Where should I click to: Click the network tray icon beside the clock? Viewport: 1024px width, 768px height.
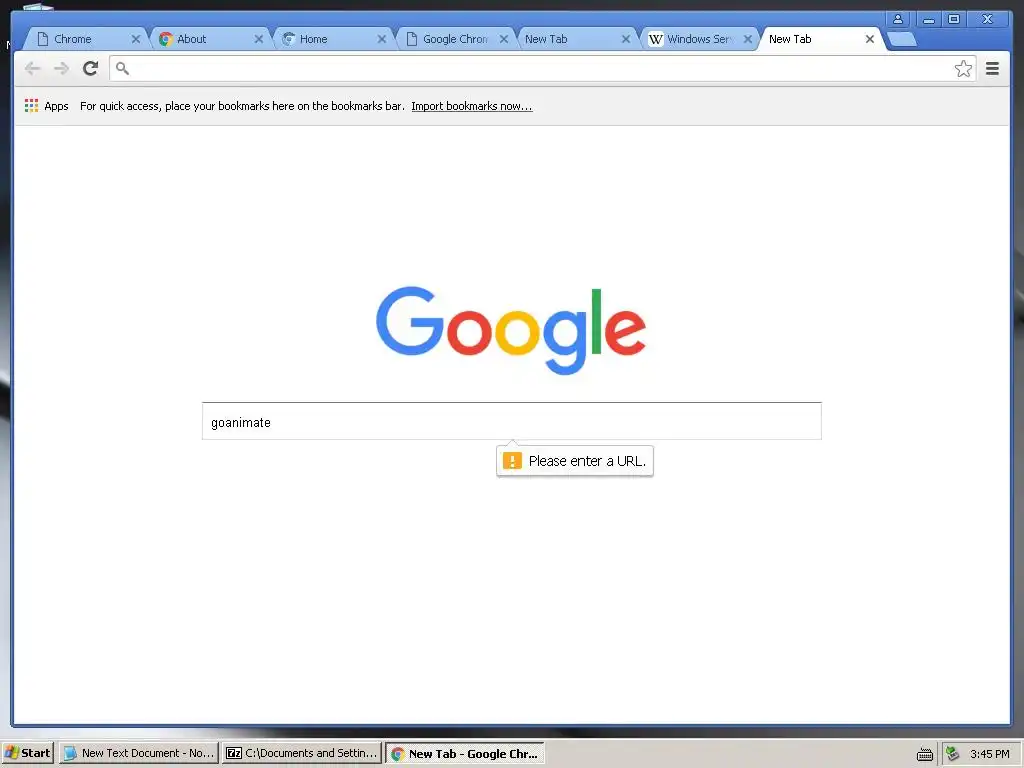pos(953,754)
